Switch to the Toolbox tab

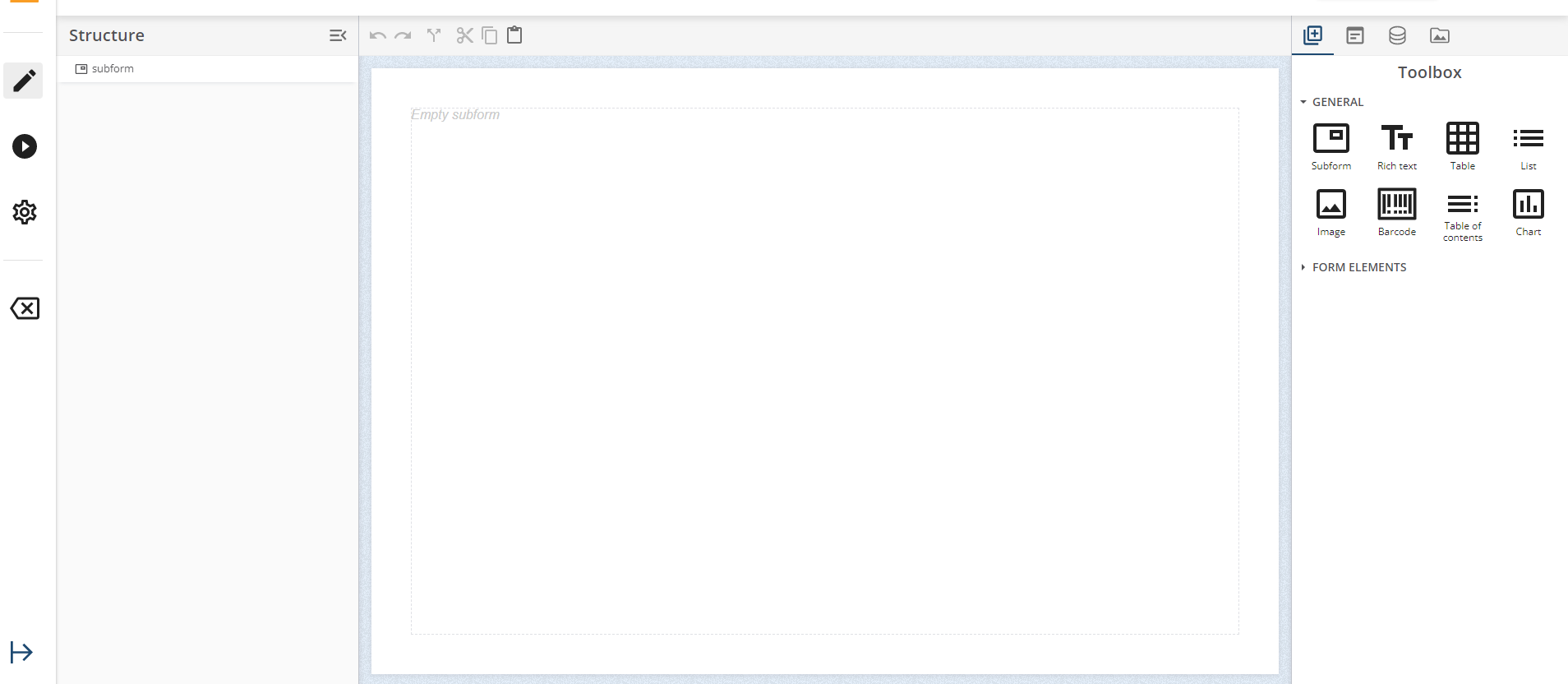pos(1313,35)
